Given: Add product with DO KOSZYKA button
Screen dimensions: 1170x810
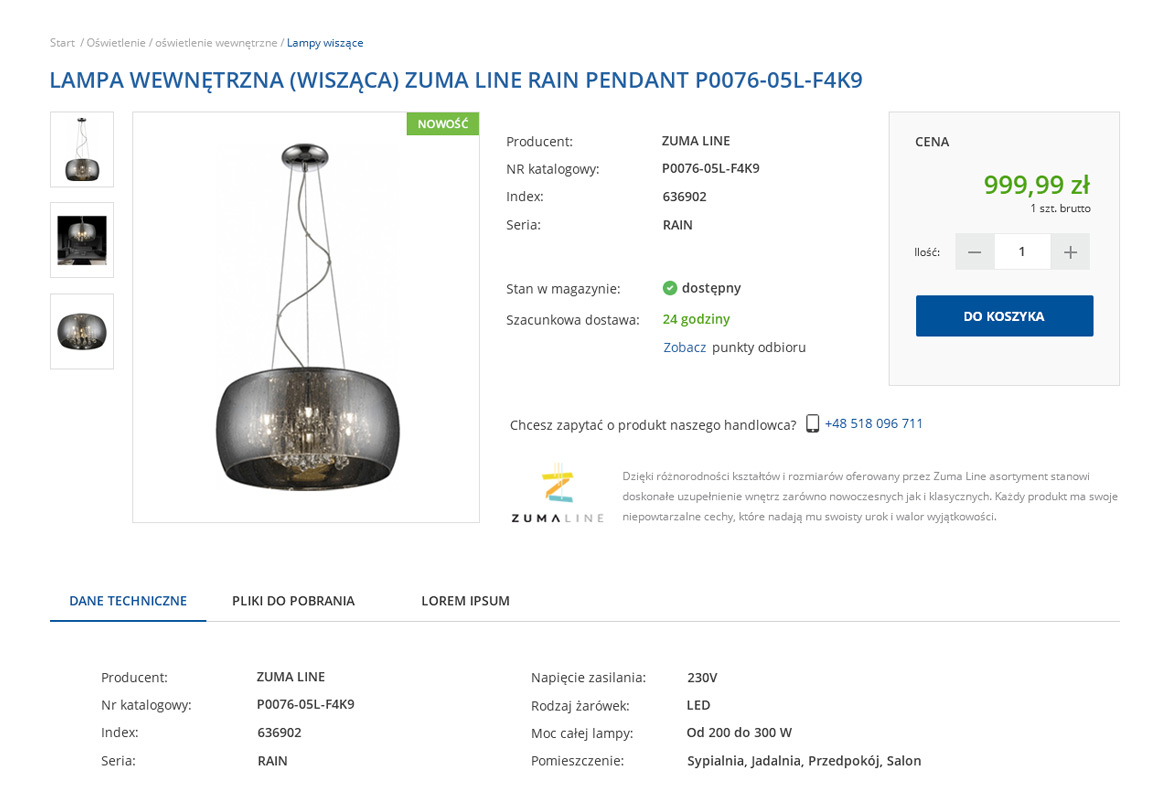Looking at the screenshot, I should click(1004, 316).
